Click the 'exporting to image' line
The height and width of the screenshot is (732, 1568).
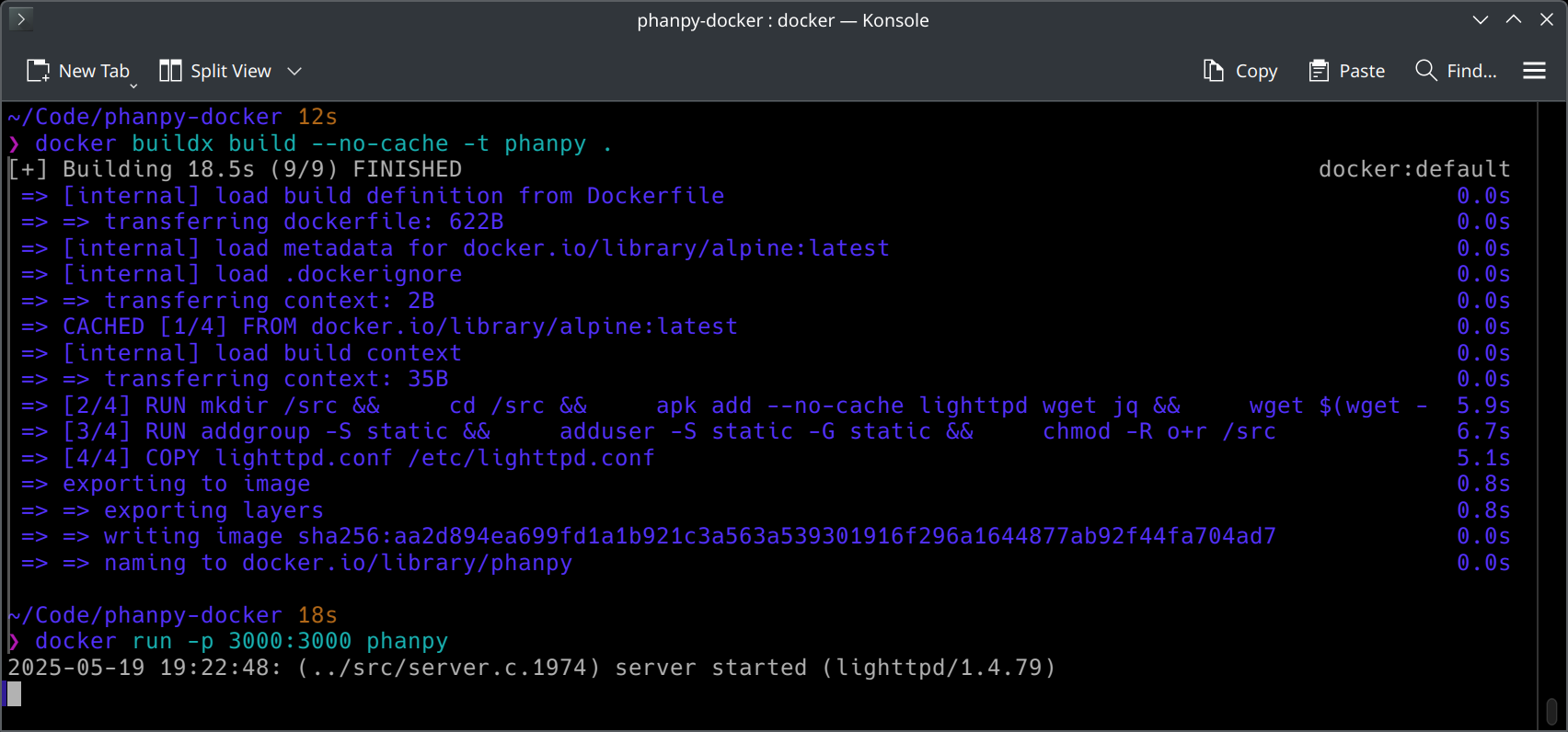click(x=166, y=484)
